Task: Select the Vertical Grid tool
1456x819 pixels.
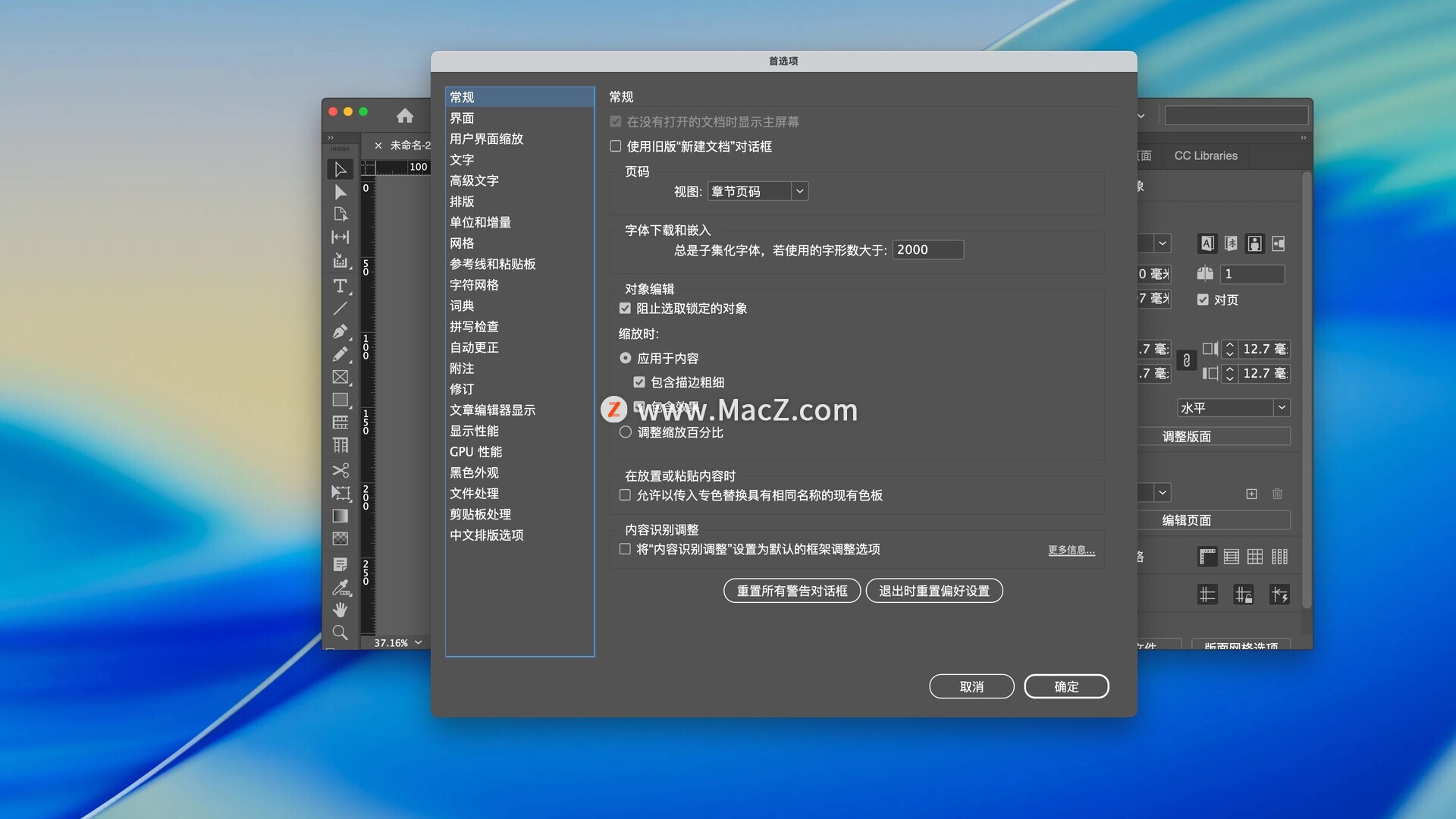Action: tap(340, 445)
